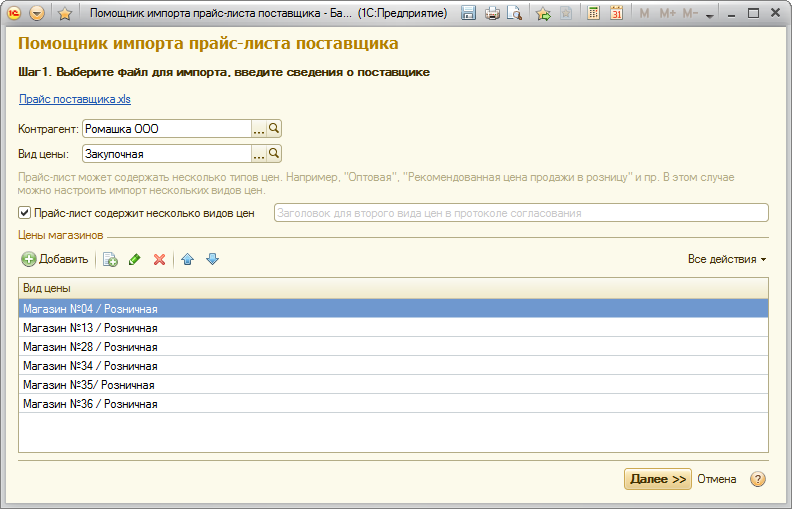The image size is (792, 509).
Task: Select row Магазин №13 / Розничная
Action: [x=393, y=328]
